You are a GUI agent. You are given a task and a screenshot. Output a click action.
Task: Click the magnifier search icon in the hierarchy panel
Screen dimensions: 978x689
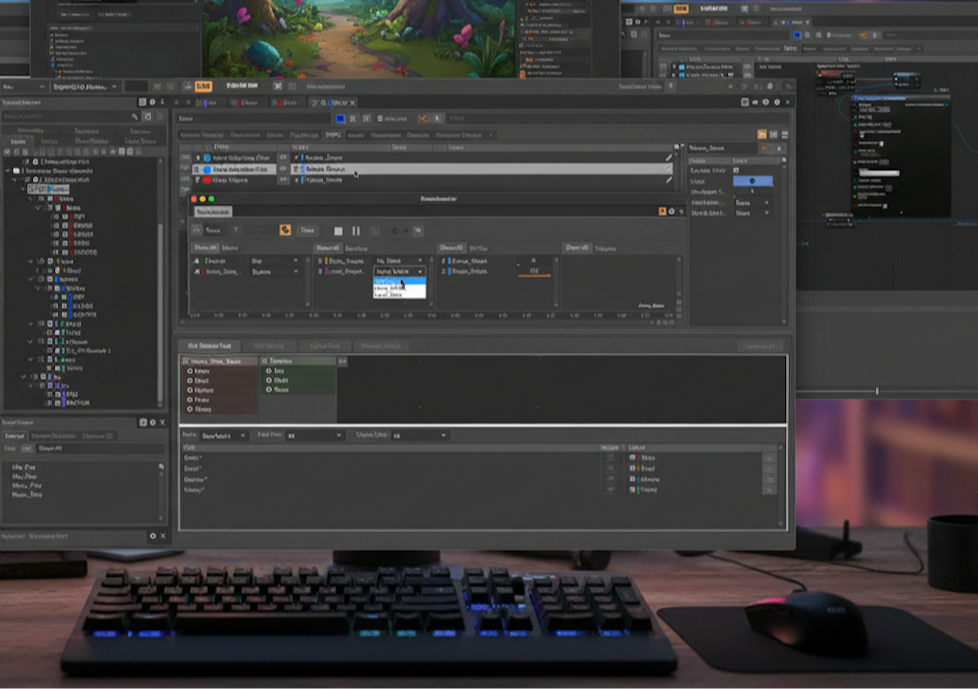[136, 116]
